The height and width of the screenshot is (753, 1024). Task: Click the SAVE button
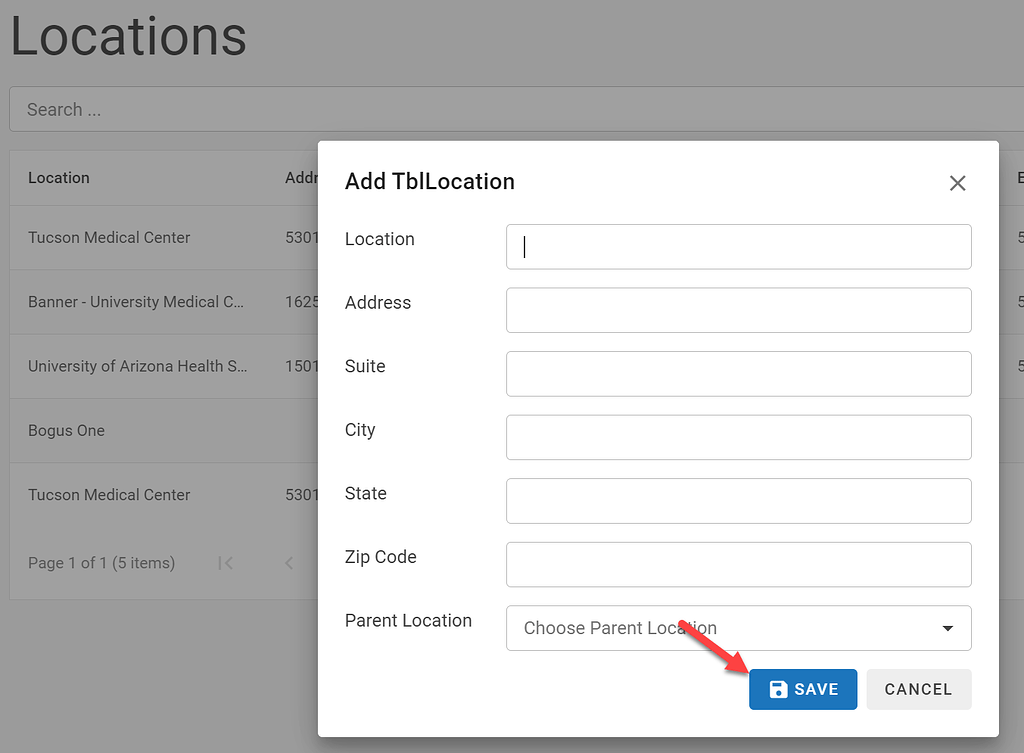(x=803, y=689)
